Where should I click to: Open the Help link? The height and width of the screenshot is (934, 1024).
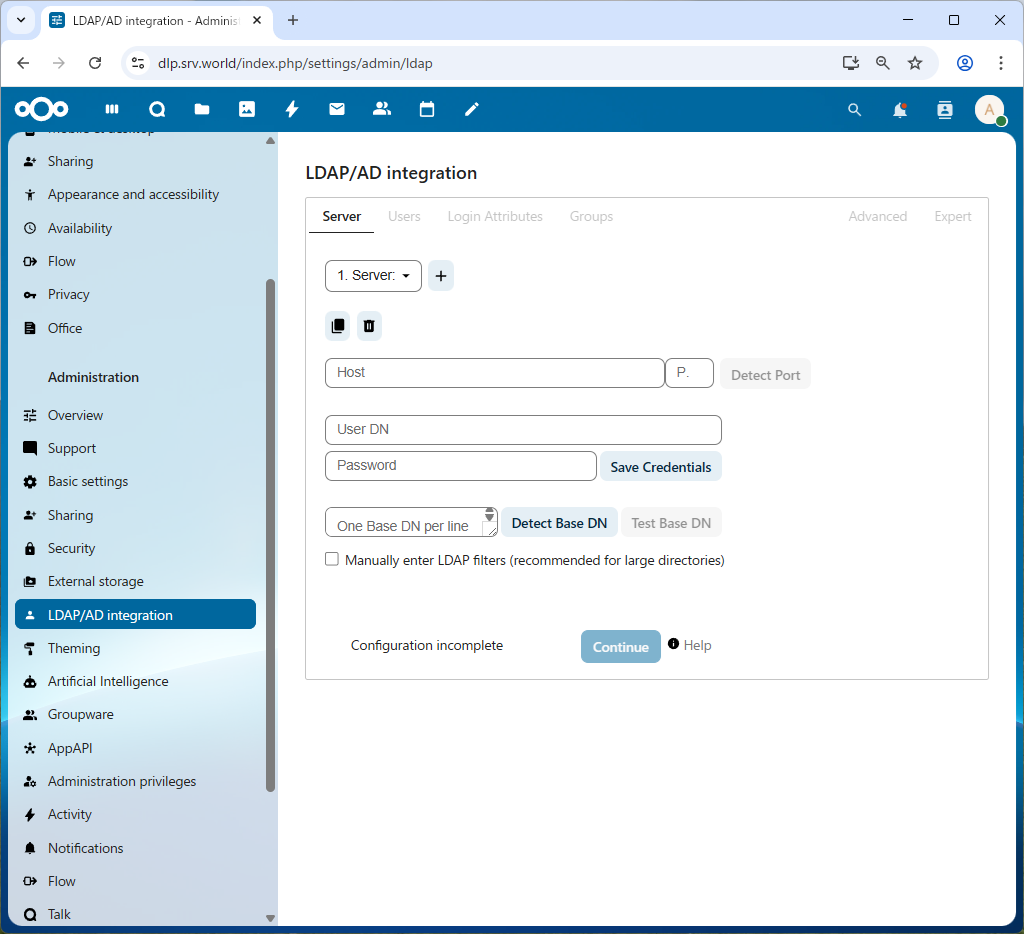(697, 645)
